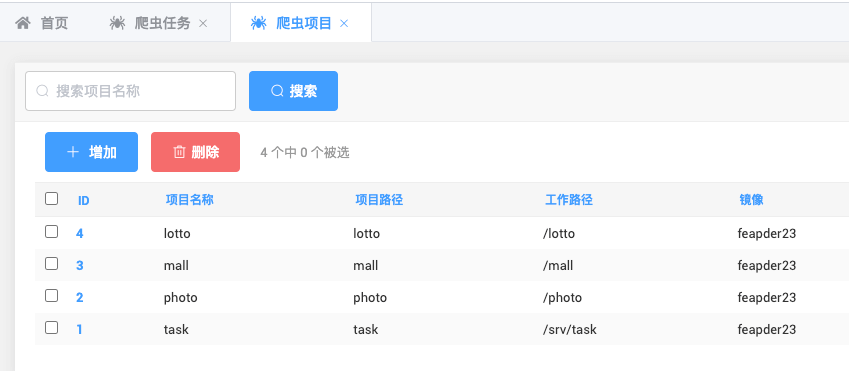The width and height of the screenshot is (849, 371).
Task: Click the magnifier icon on the 搜索 button
Action: (277, 91)
